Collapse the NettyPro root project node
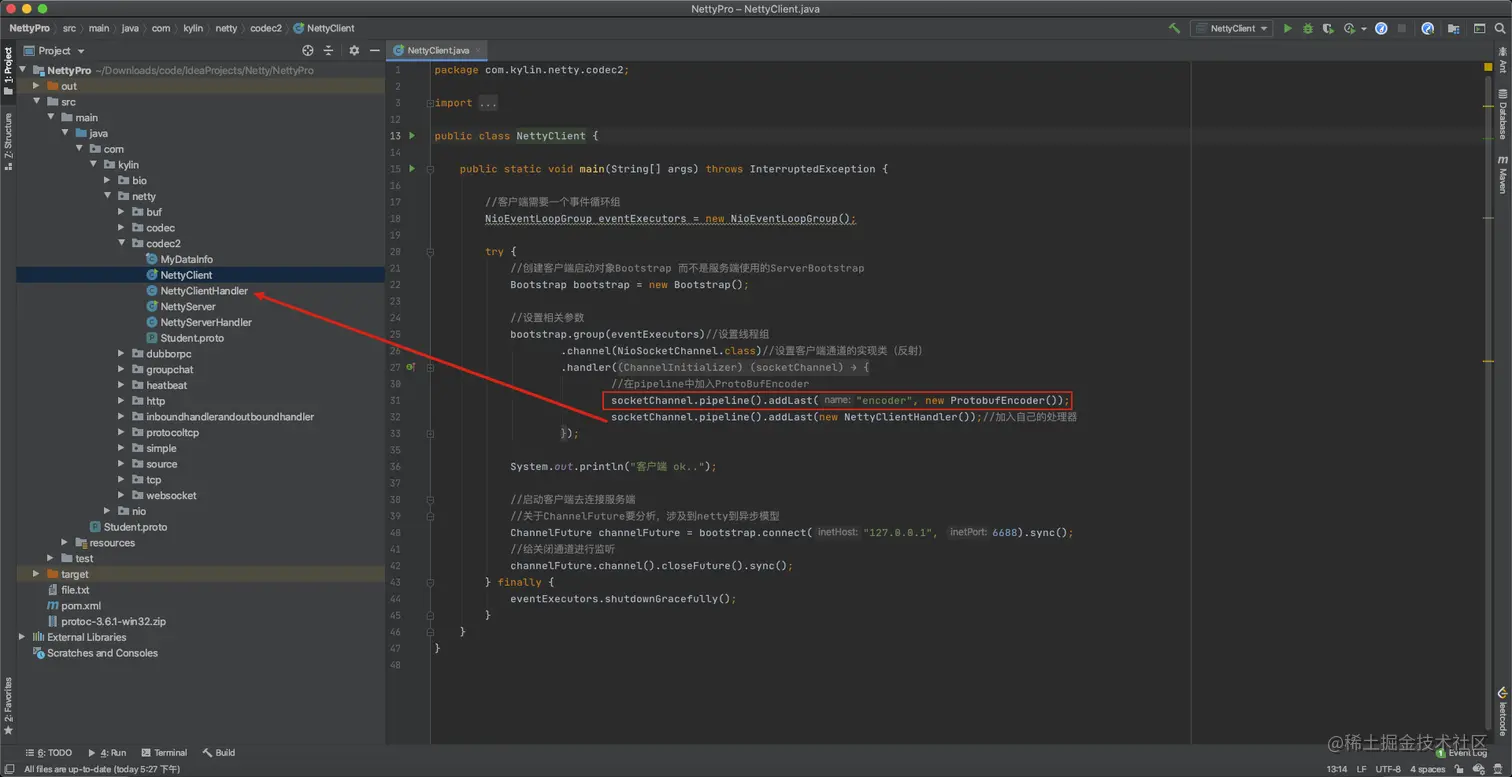The image size is (1512, 777). click(22, 70)
